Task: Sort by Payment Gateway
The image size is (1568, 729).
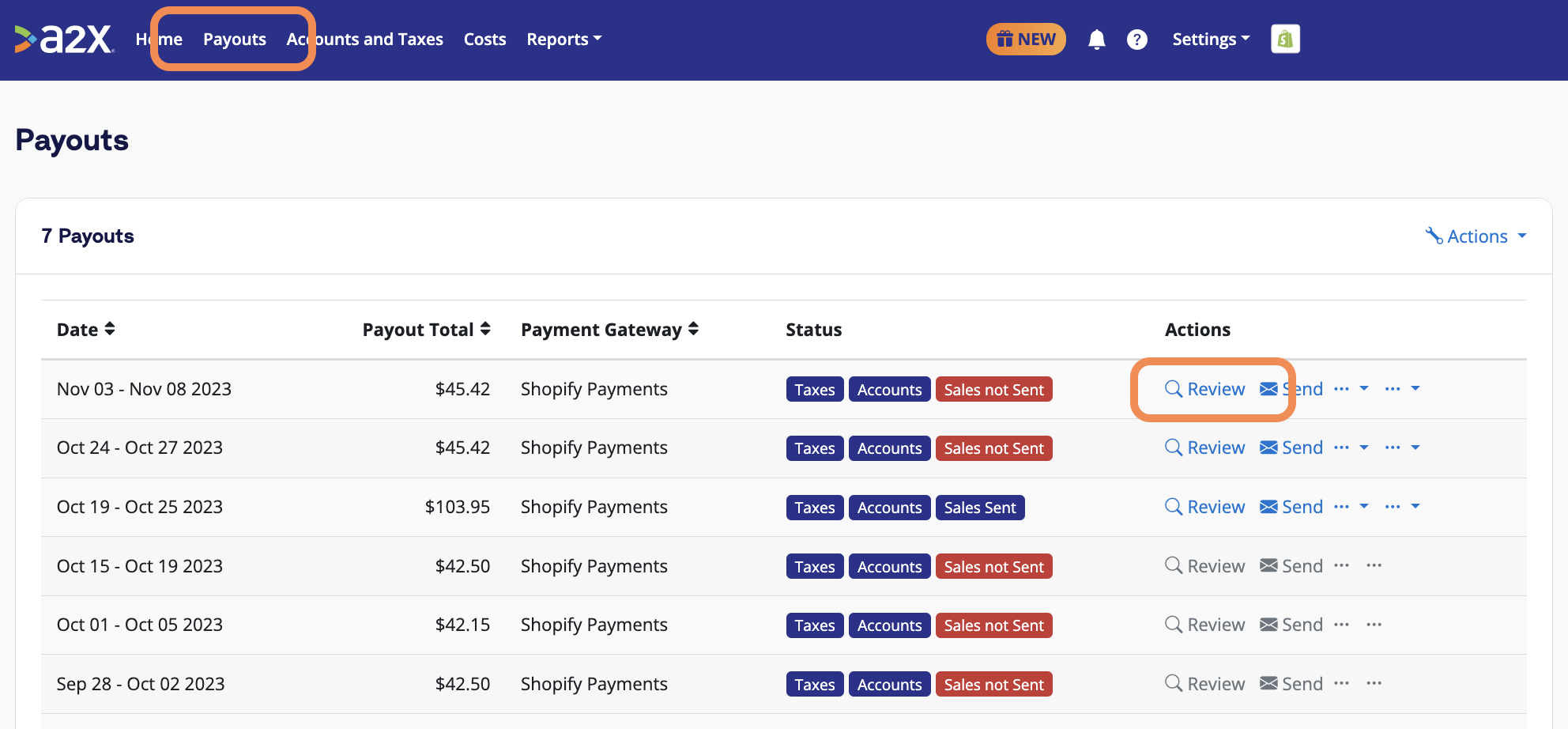Action: coord(609,330)
